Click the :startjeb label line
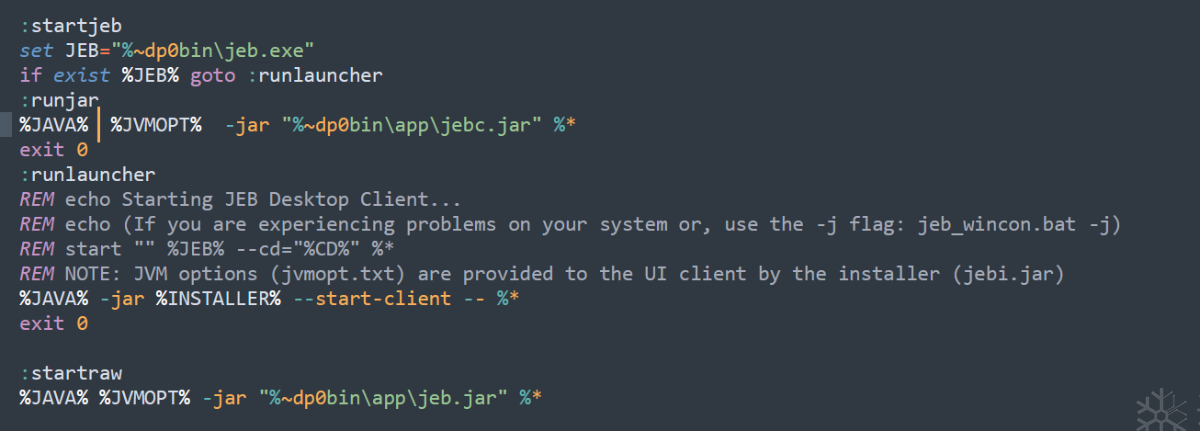1200x431 pixels. [x=70, y=23]
